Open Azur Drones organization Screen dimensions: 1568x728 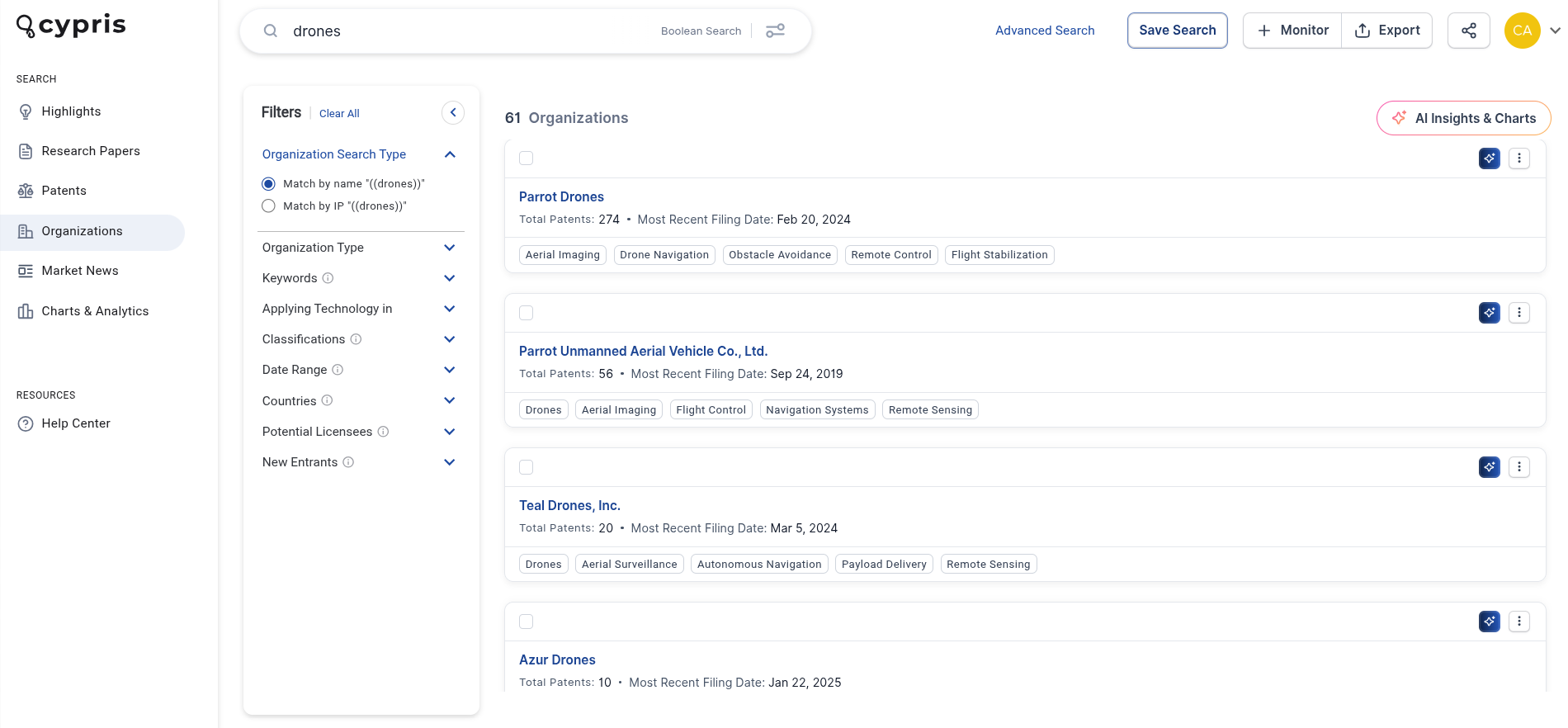coord(557,659)
